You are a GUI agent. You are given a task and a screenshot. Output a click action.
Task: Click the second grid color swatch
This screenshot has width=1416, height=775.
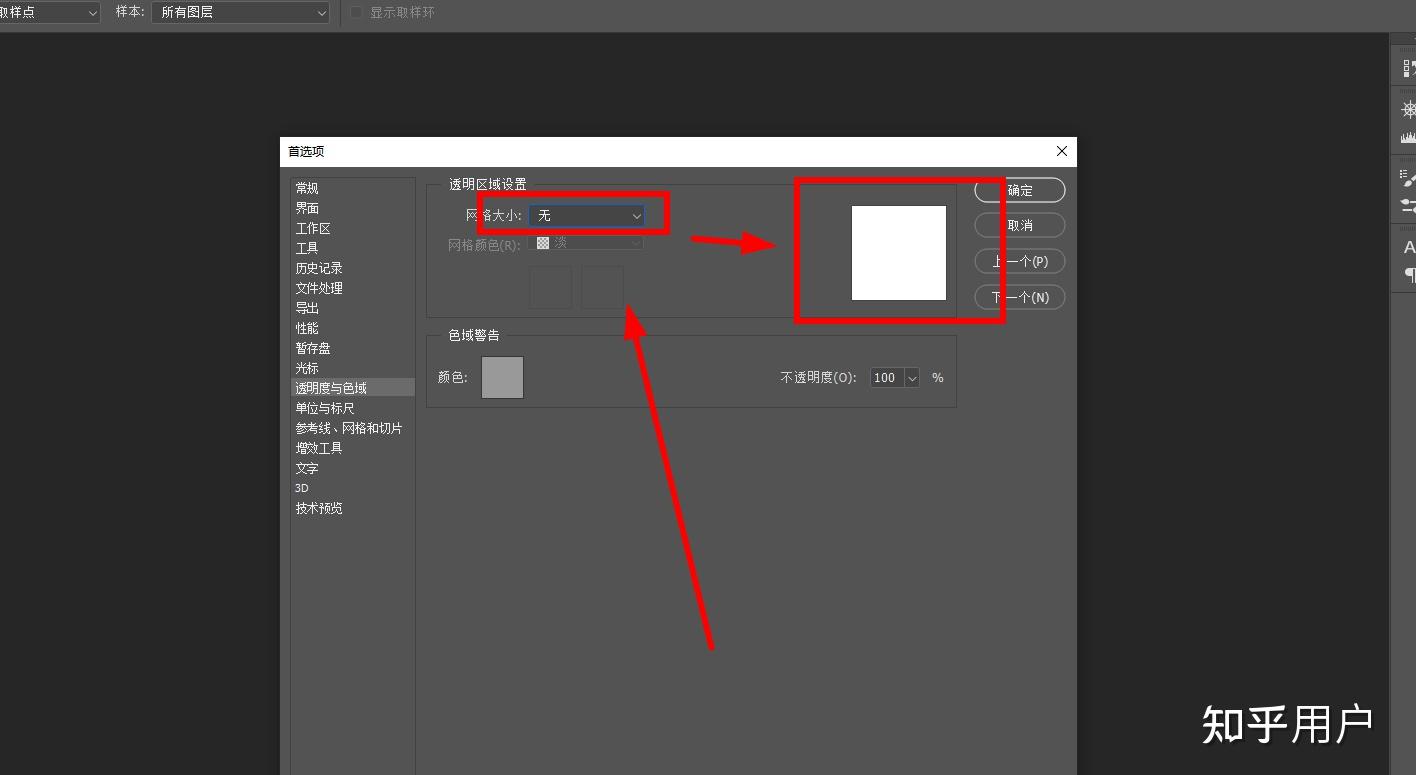click(602, 287)
